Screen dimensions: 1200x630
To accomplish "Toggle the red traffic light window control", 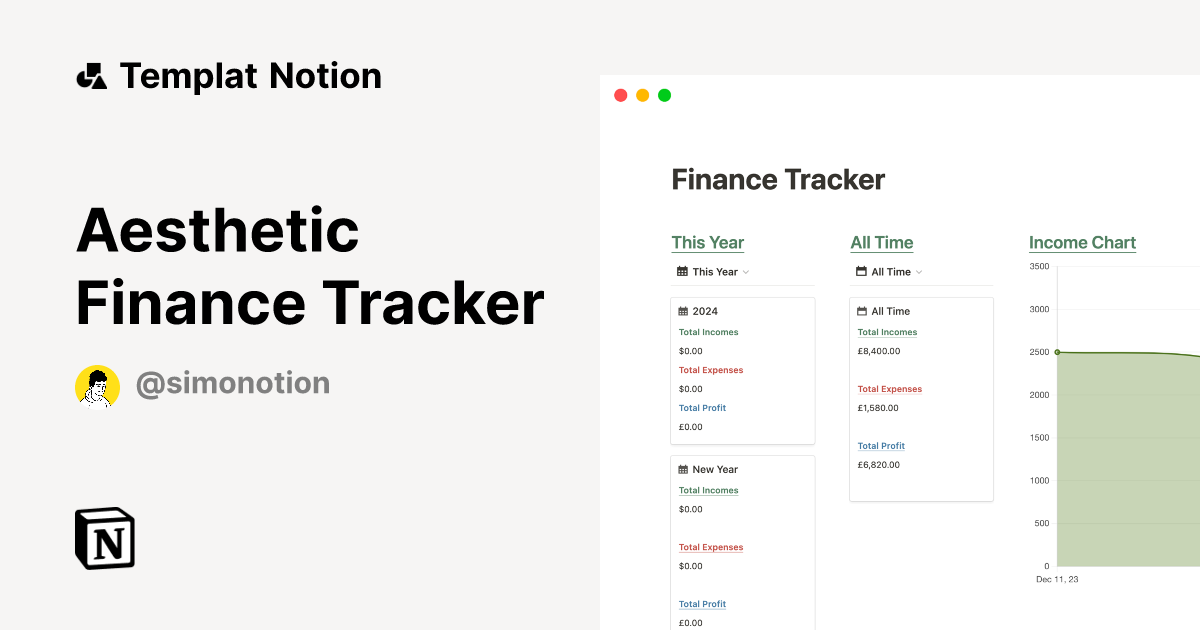I will pos(620,94).
